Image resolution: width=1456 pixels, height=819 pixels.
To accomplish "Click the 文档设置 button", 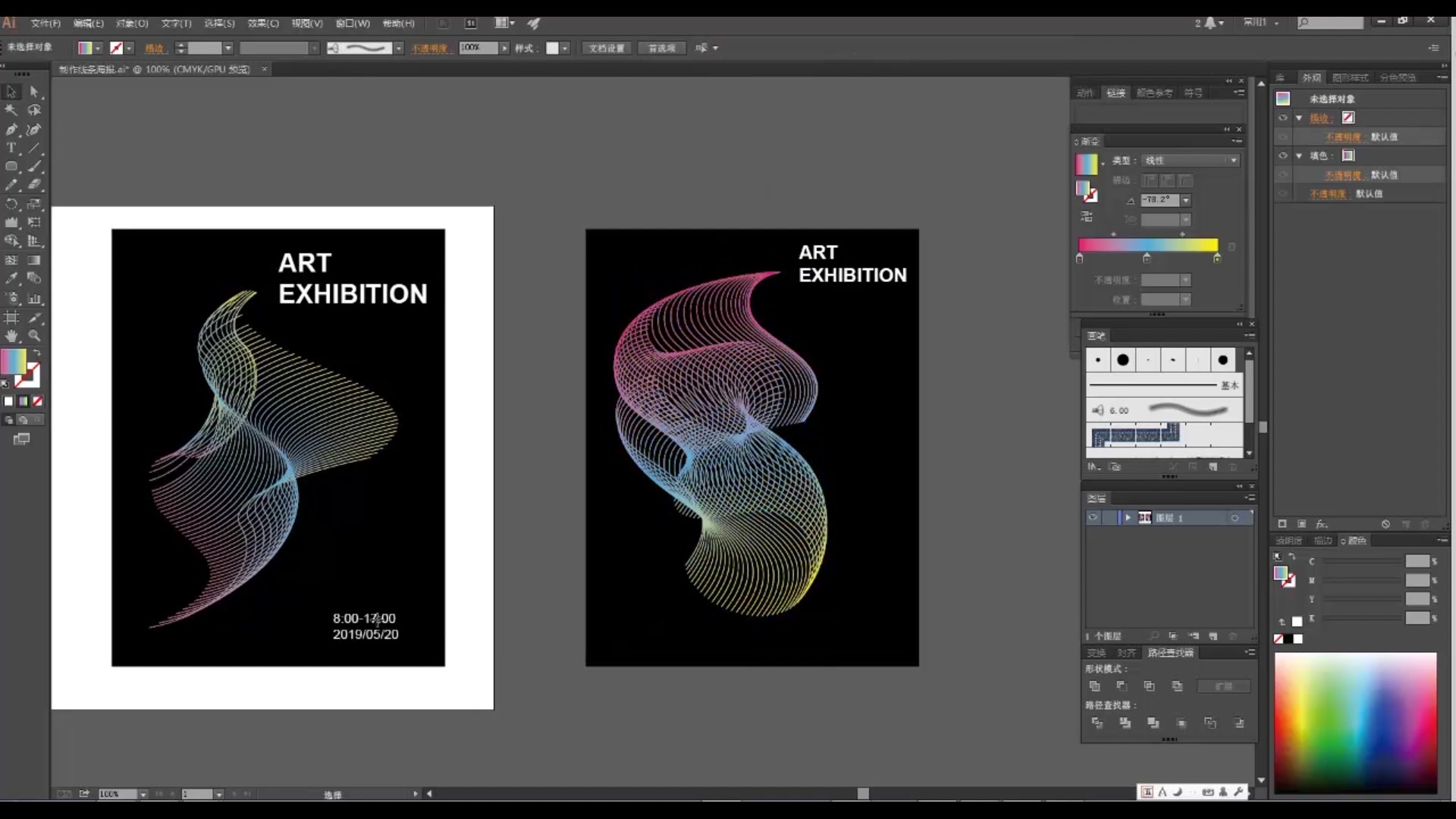I will [x=607, y=49].
